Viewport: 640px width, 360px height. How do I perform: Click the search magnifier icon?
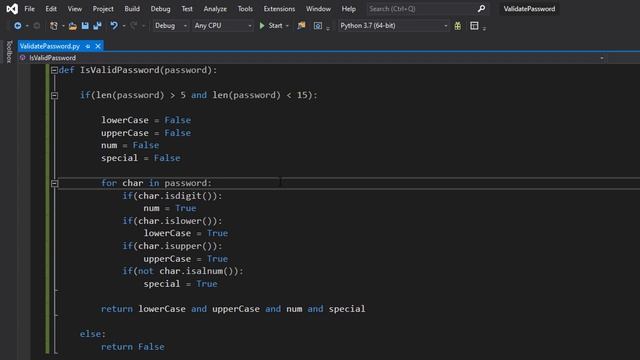tap(482, 9)
